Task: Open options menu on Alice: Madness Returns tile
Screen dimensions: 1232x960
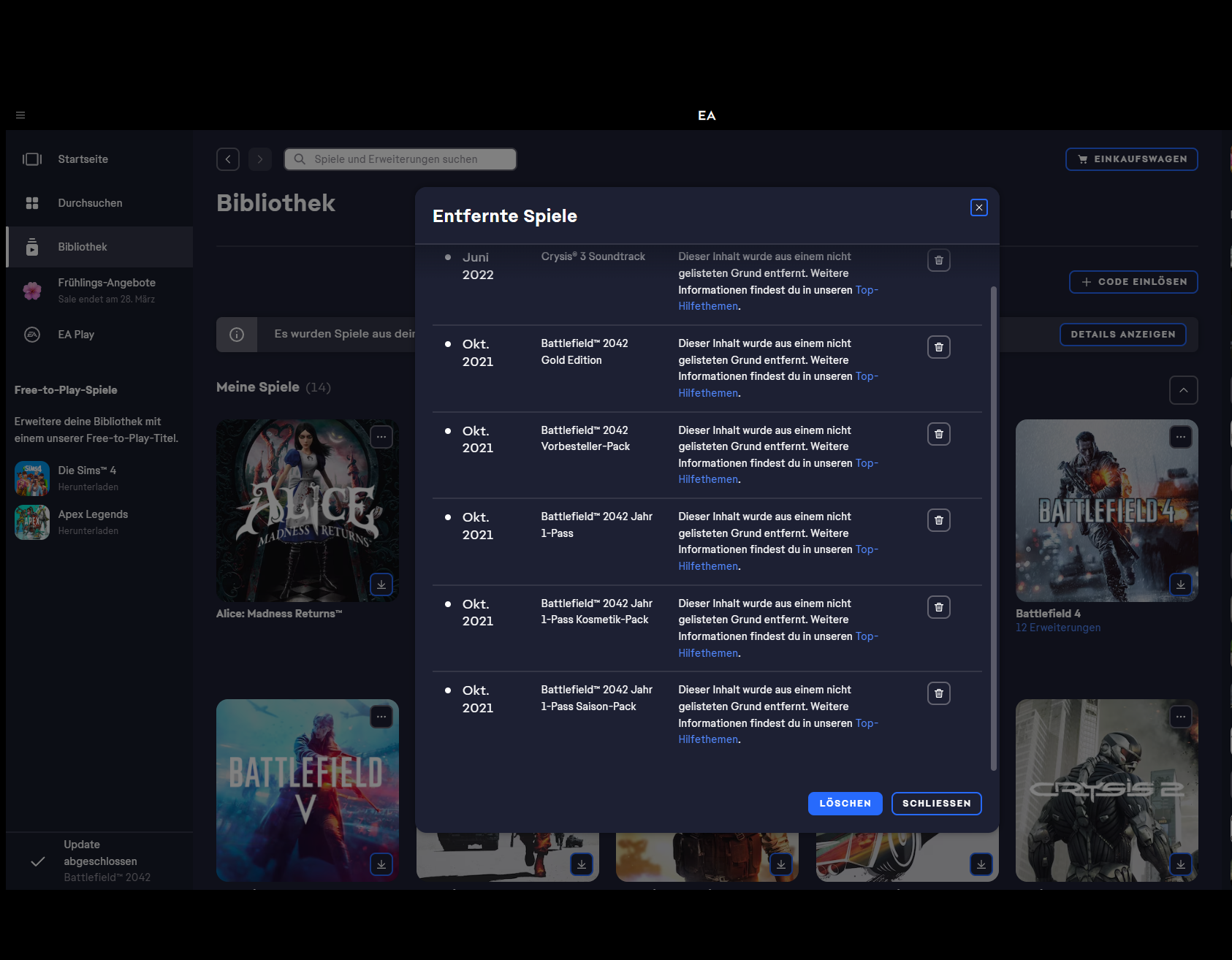Action: [x=381, y=437]
